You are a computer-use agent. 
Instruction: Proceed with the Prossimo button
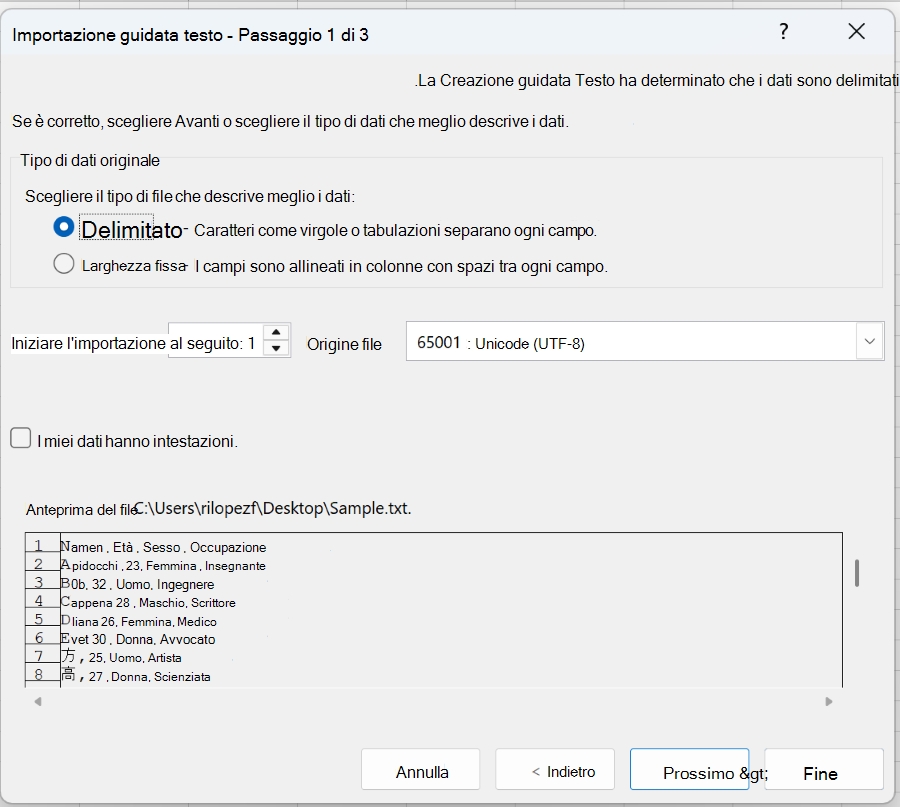(689, 769)
